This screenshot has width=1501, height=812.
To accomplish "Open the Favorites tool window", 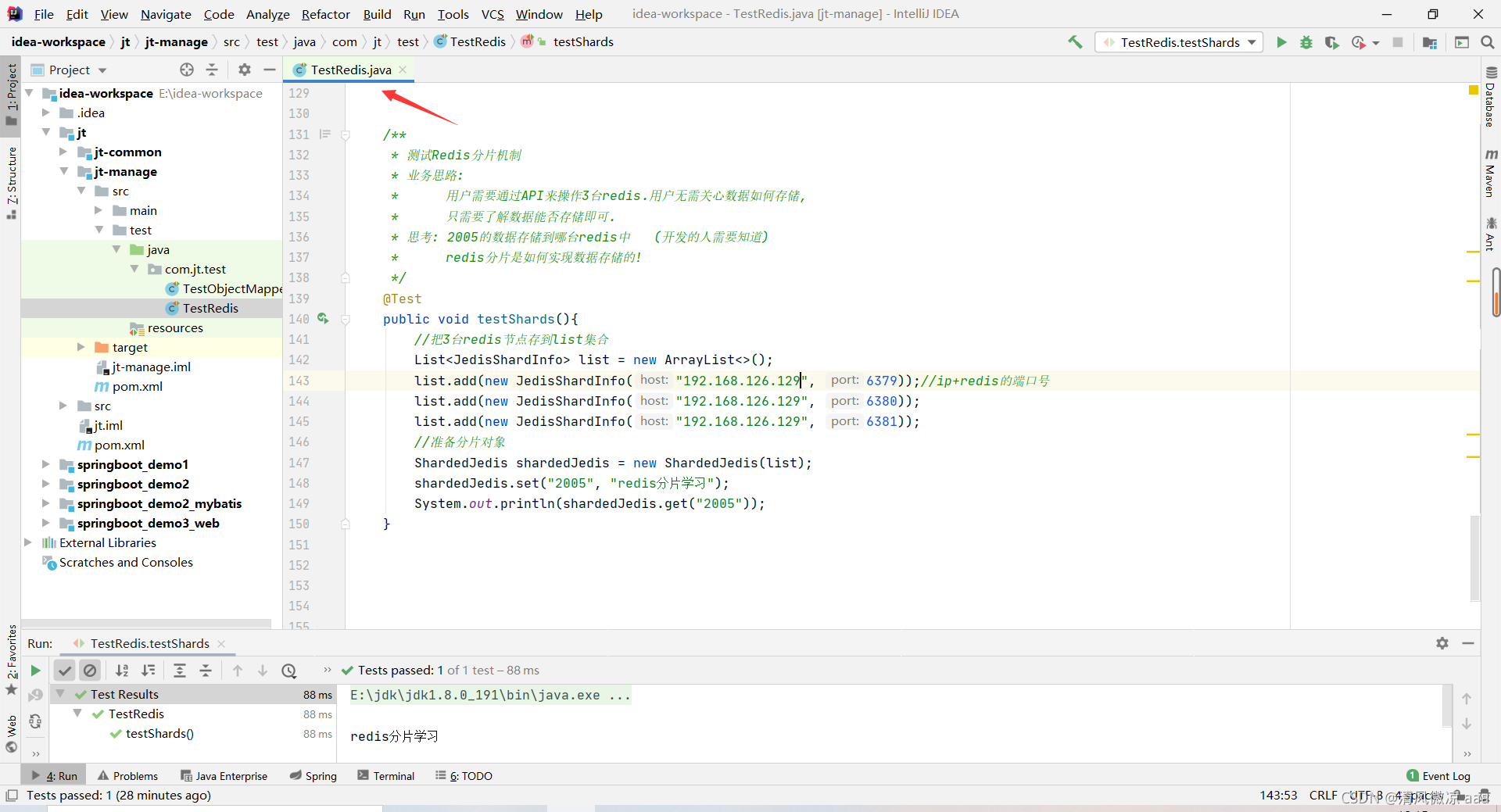I will click(x=12, y=660).
